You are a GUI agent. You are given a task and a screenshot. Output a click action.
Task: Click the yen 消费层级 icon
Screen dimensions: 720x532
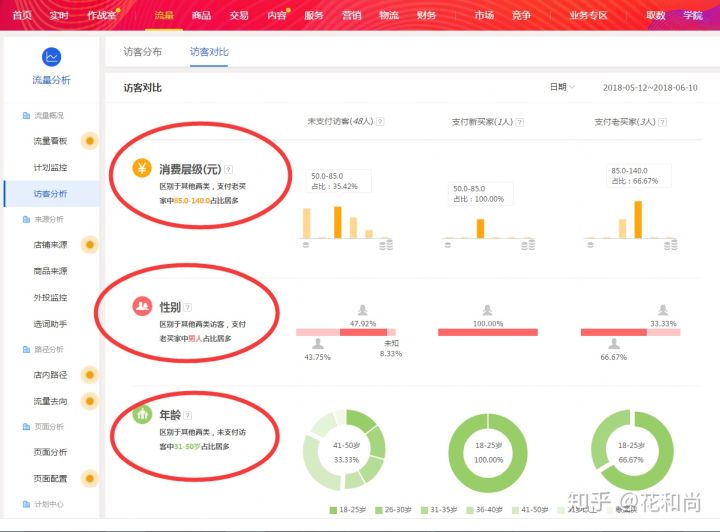(142, 168)
